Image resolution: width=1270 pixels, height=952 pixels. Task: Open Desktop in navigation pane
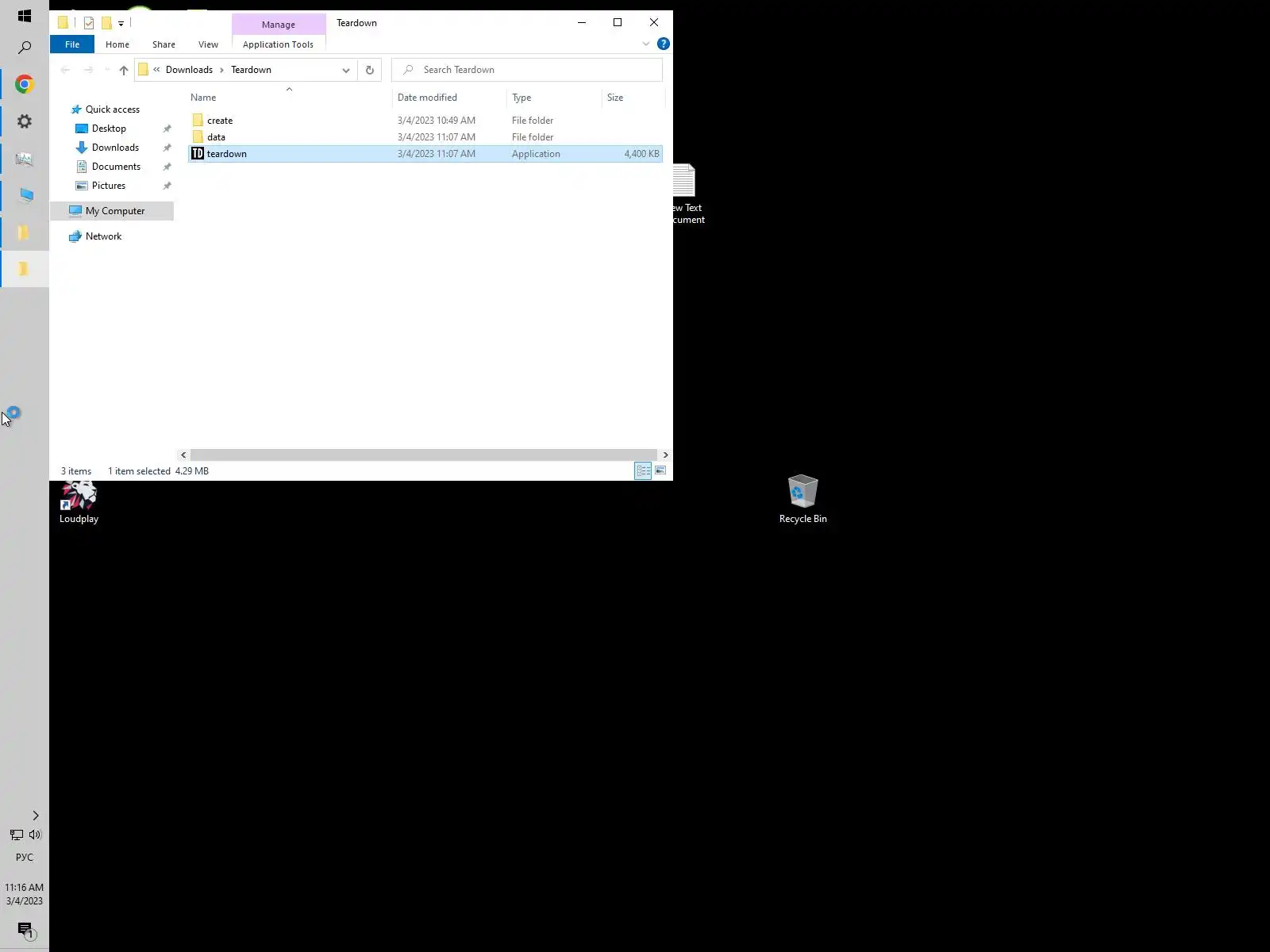pos(109,129)
